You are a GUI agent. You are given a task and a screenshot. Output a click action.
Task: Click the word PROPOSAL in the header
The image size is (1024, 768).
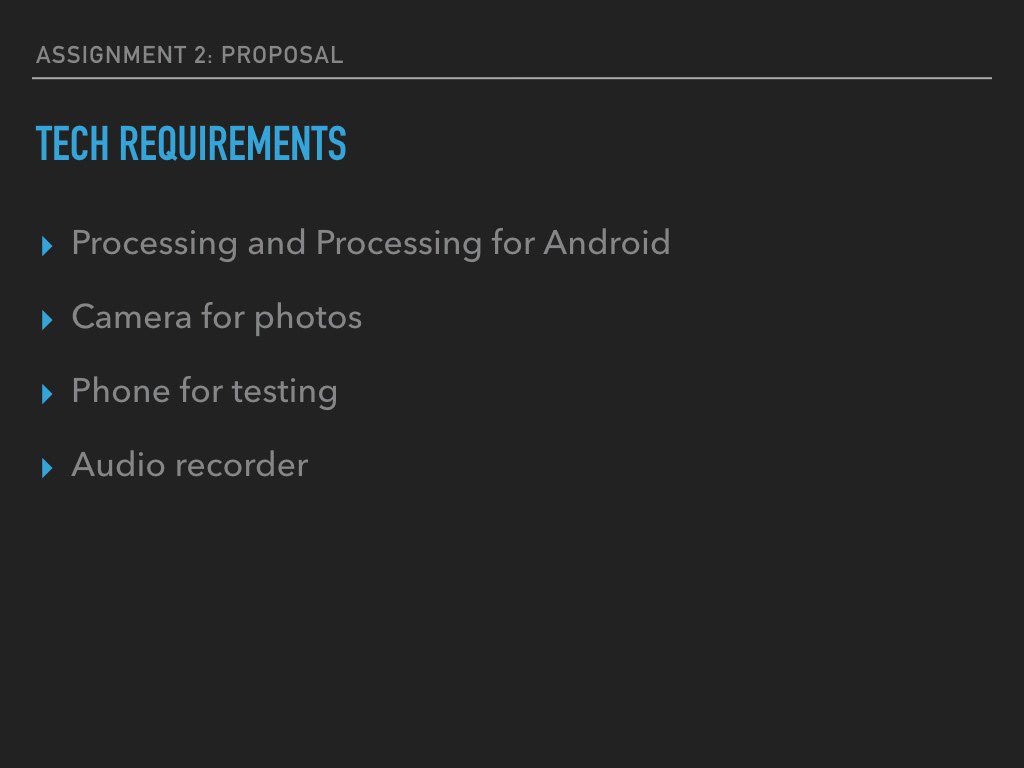click(x=282, y=55)
